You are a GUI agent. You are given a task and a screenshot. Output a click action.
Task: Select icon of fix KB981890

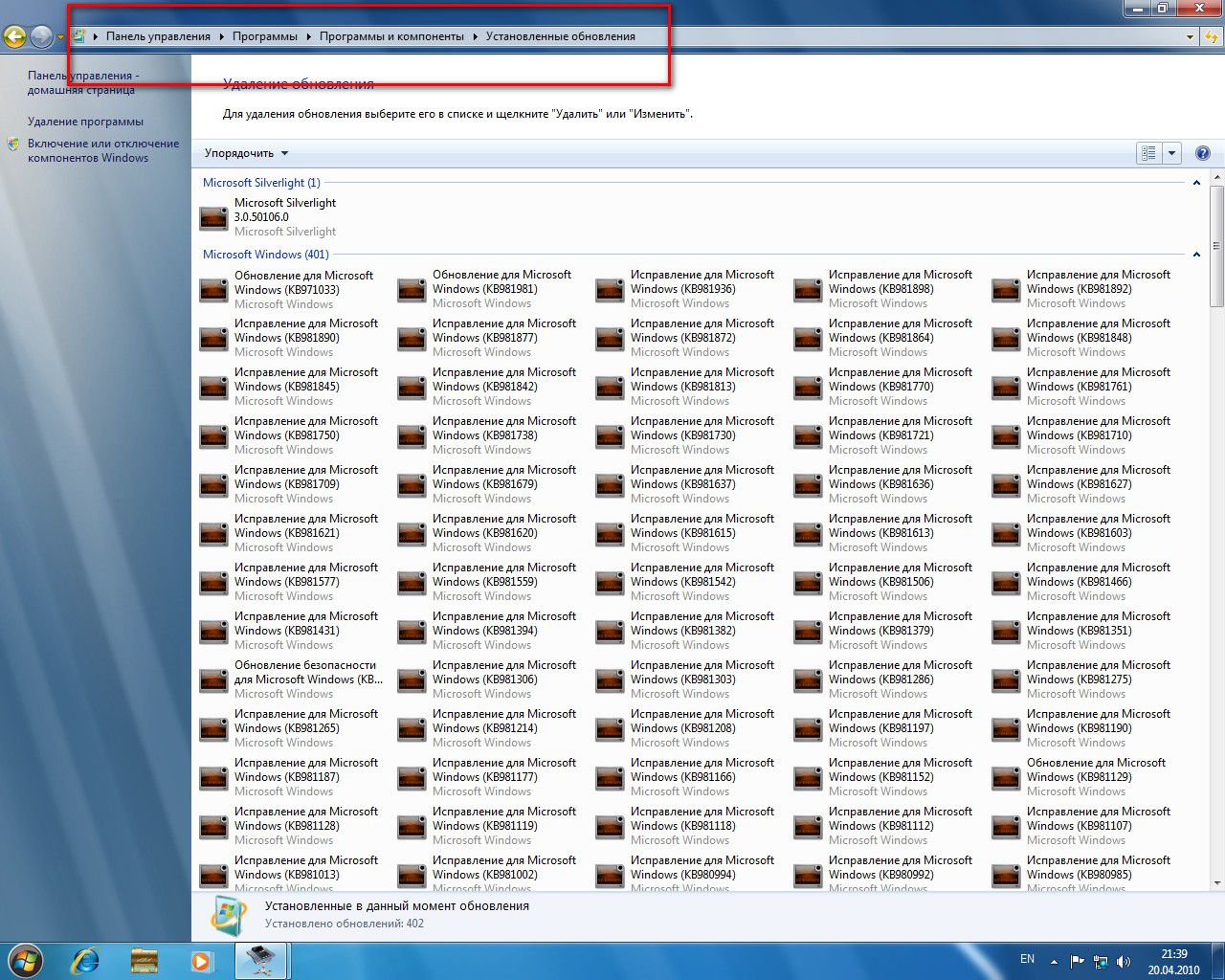click(x=213, y=339)
